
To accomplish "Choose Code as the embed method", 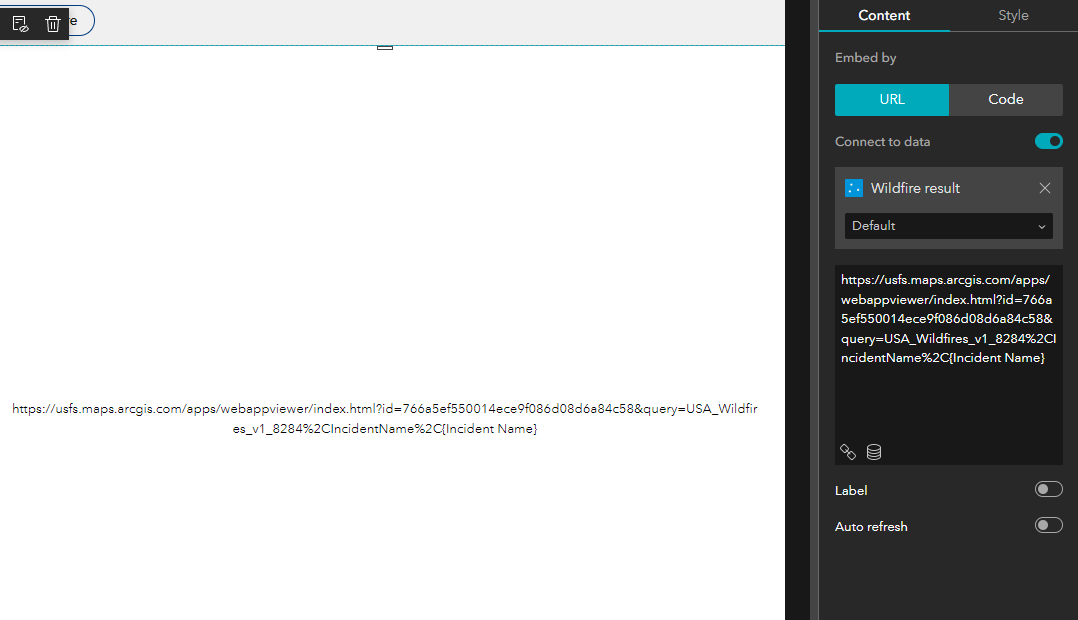I will tap(1005, 99).
